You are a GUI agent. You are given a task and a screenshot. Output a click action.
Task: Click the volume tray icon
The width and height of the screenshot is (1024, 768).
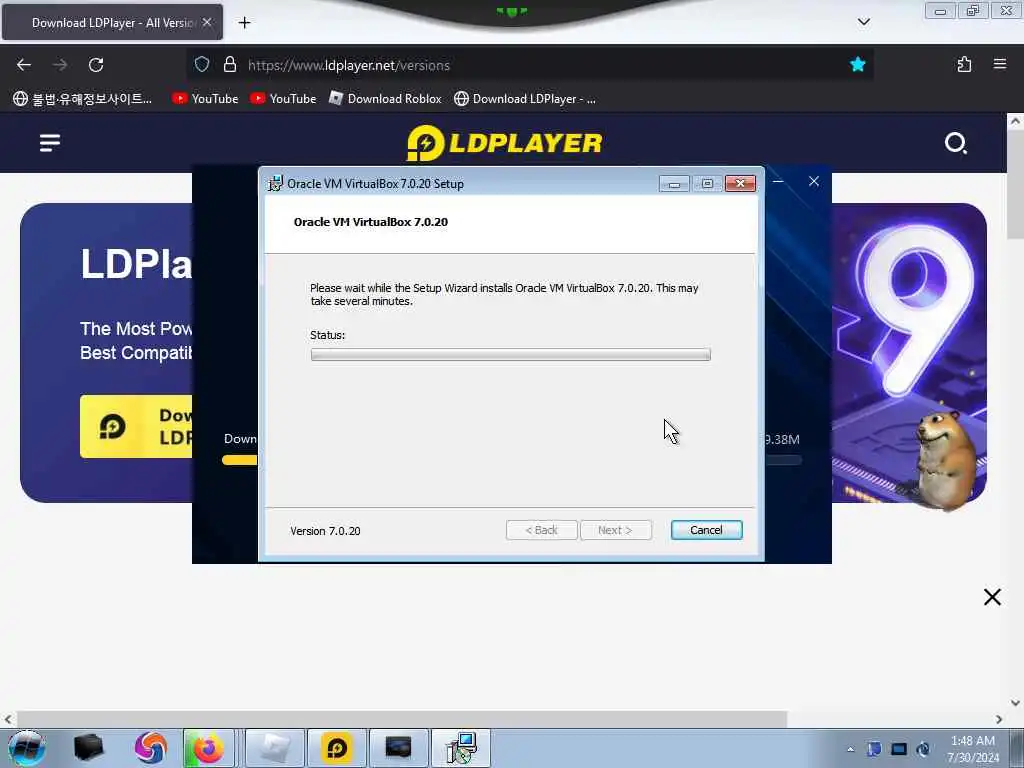[923, 749]
